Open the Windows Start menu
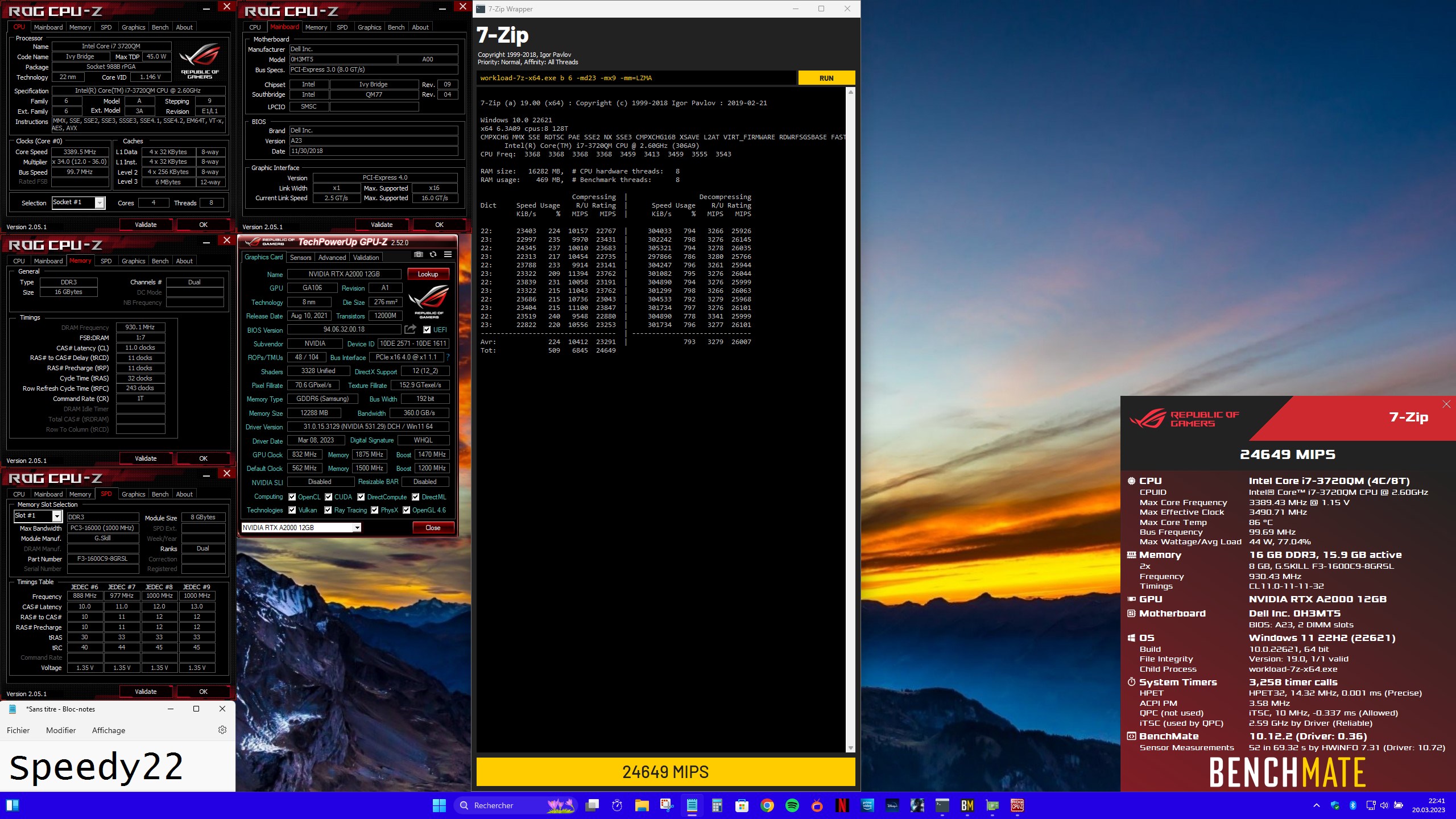Viewport: 1456px width, 819px height. tap(439, 805)
